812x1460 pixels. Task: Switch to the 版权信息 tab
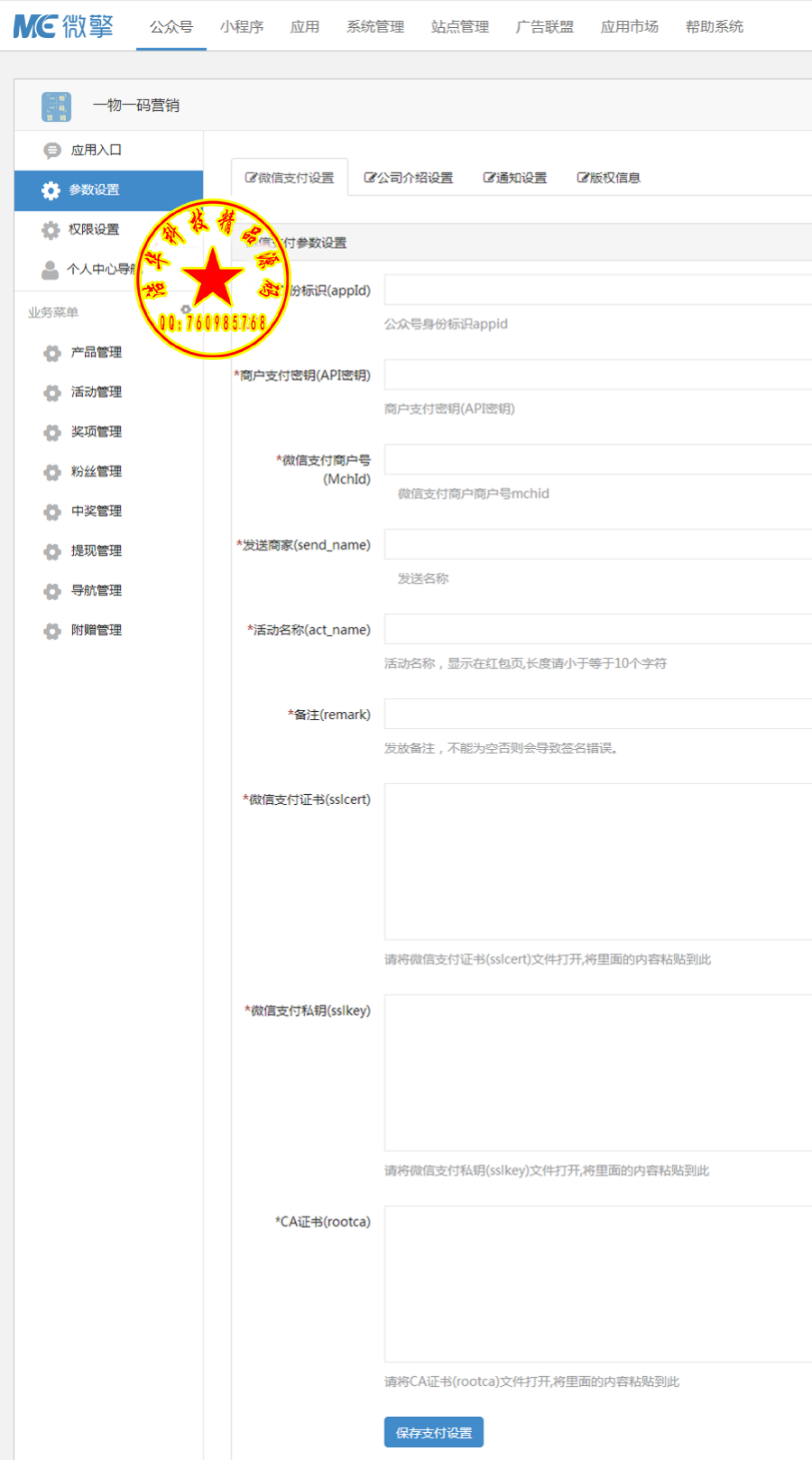[x=609, y=178]
